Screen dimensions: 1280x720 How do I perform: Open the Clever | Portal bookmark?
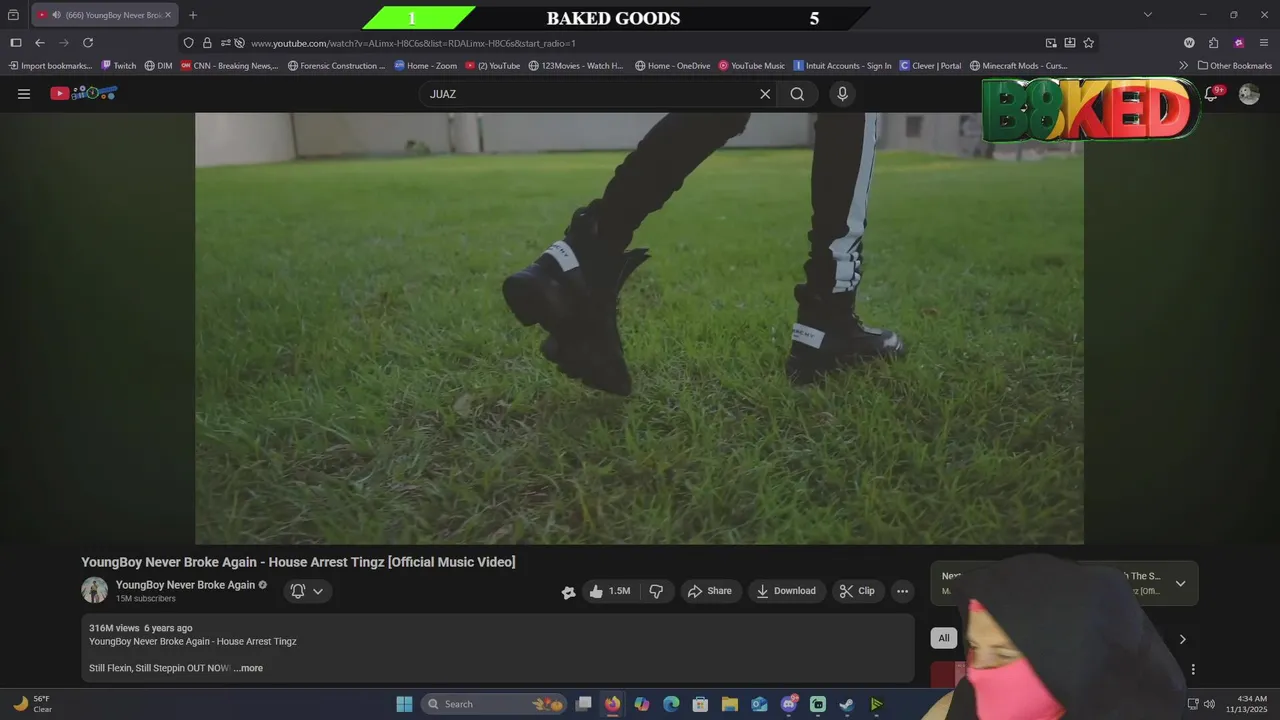[930, 66]
